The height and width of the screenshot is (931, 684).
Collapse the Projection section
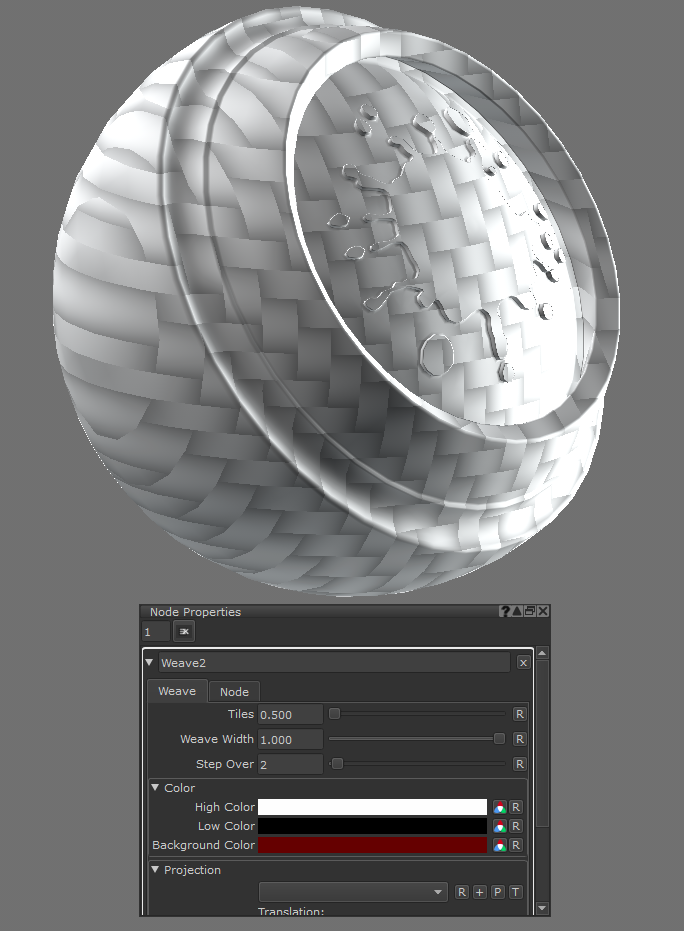coord(156,870)
